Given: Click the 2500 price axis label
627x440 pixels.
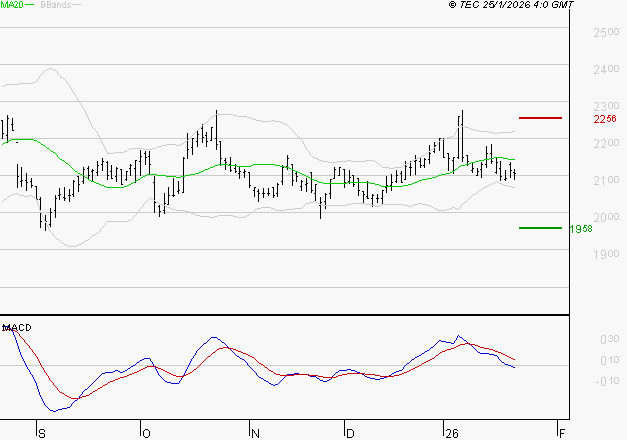Looking at the screenshot, I should point(606,32).
